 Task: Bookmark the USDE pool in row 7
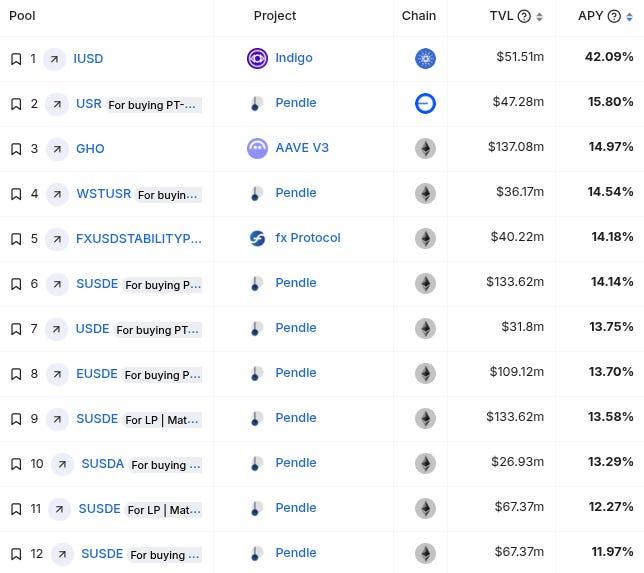16,329
